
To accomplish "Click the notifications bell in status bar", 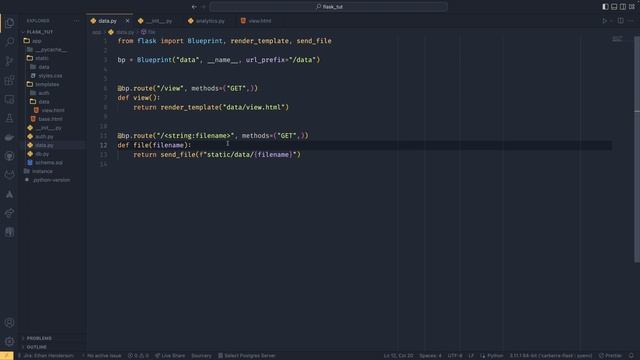I will 631,356.
